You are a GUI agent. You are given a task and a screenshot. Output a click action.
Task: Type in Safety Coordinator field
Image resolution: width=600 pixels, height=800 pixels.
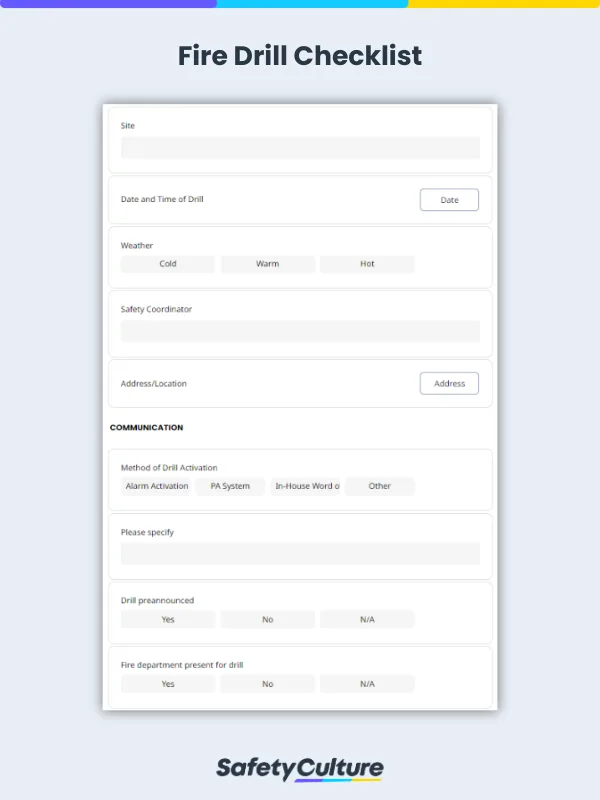point(300,331)
